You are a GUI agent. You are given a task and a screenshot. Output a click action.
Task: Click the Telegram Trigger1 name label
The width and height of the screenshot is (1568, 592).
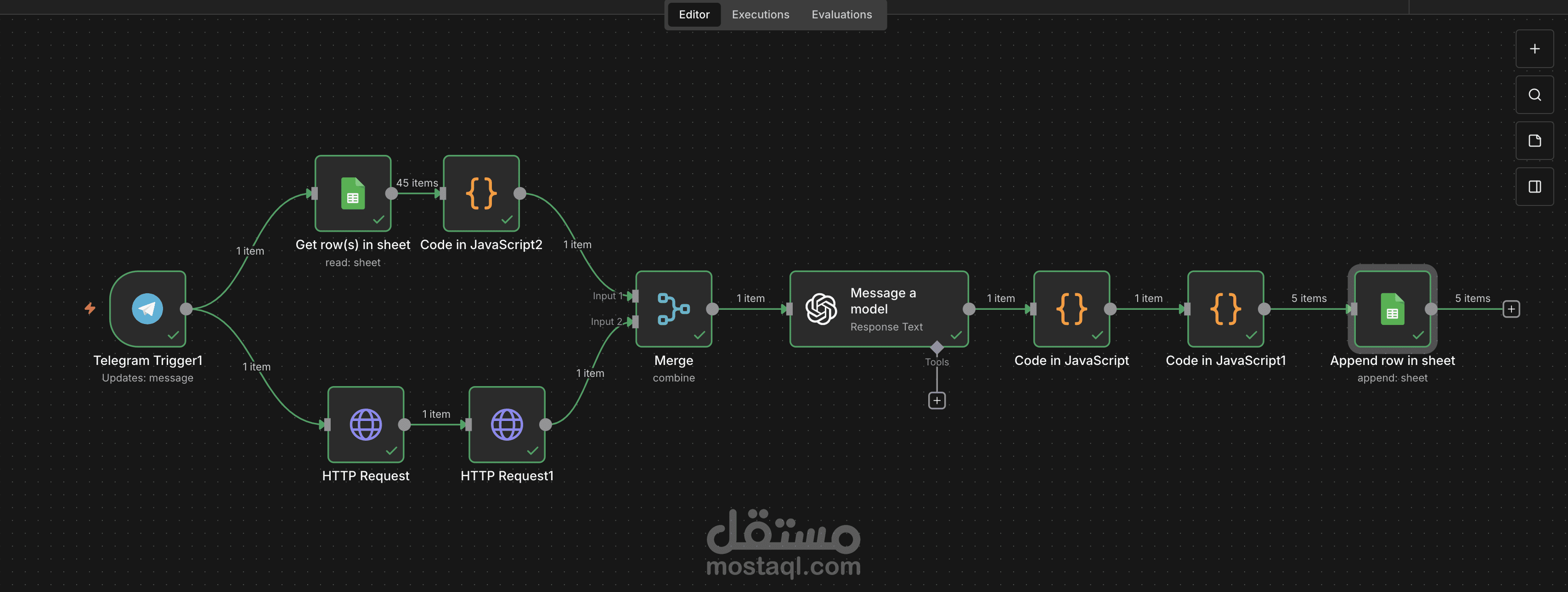148,360
